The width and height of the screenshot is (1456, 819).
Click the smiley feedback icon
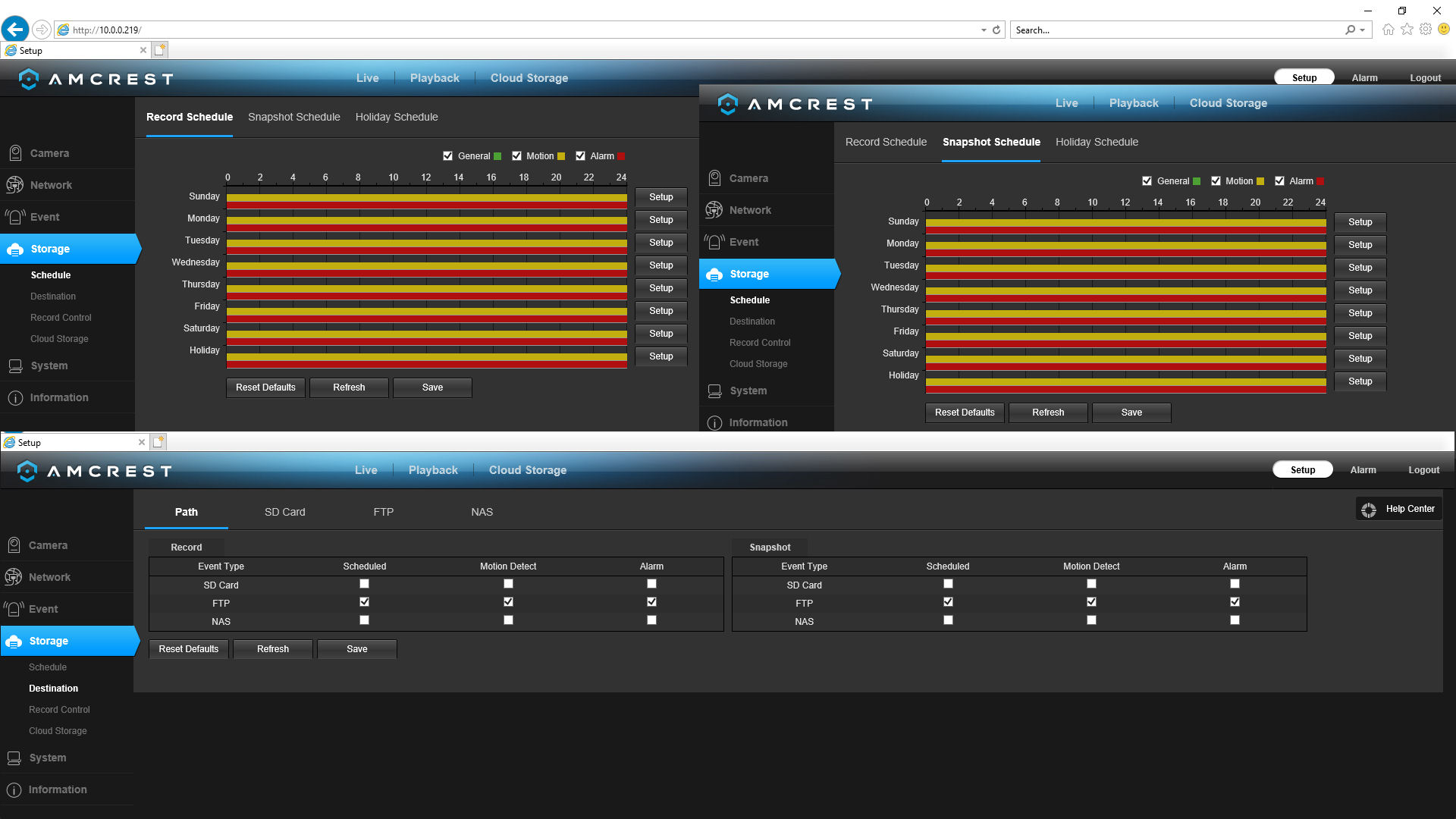[x=1444, y=30]
